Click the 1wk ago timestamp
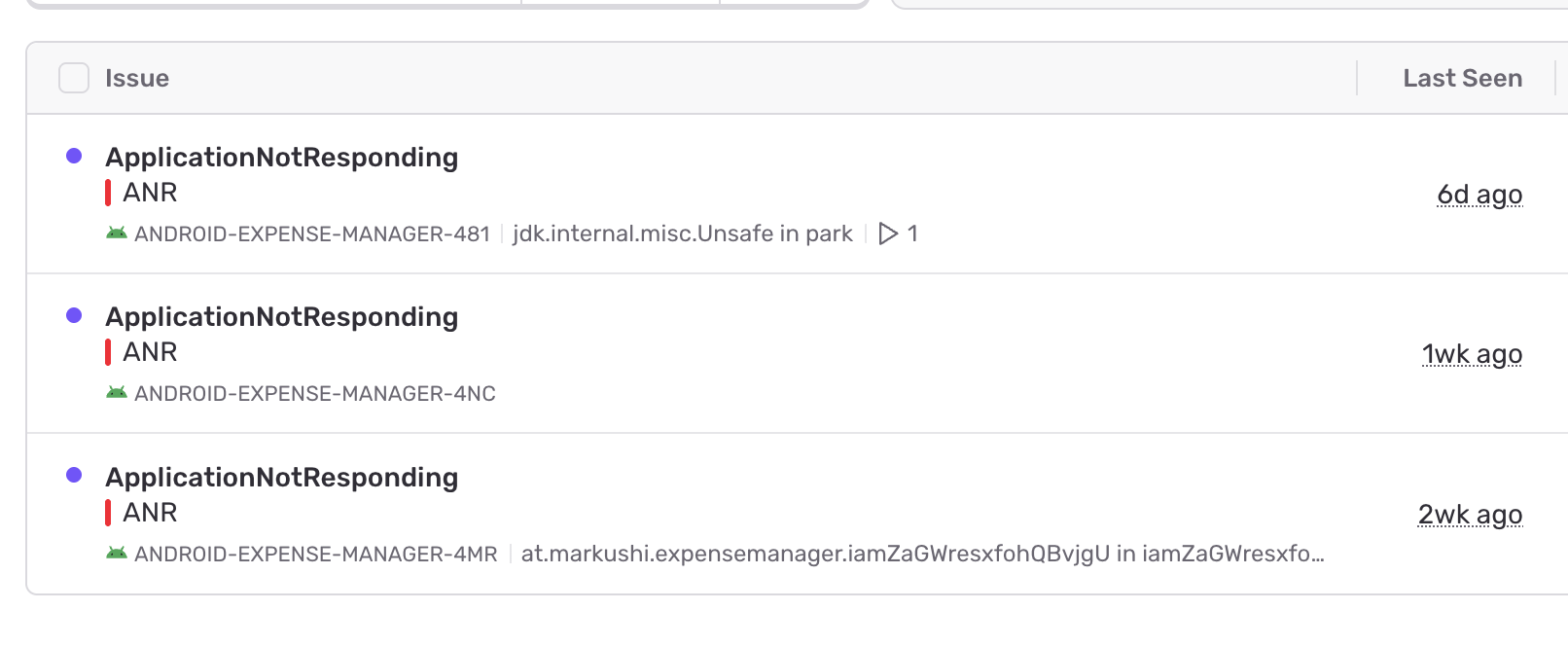 tap(1471, 354)
